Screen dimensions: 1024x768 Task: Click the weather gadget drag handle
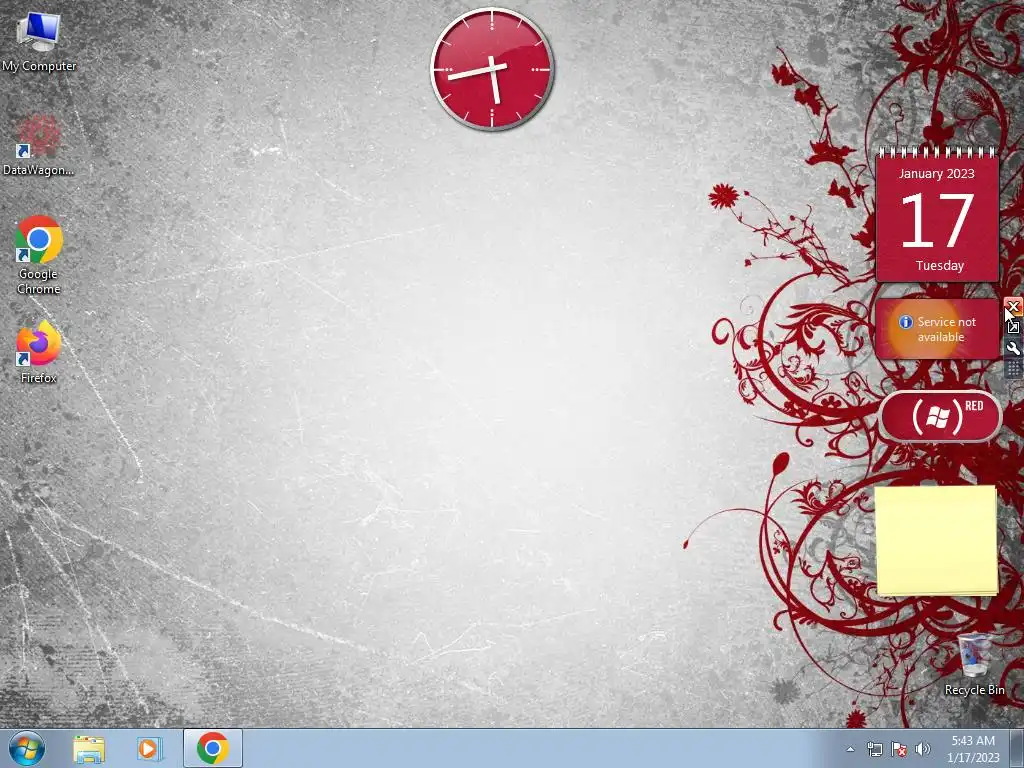1013,369
